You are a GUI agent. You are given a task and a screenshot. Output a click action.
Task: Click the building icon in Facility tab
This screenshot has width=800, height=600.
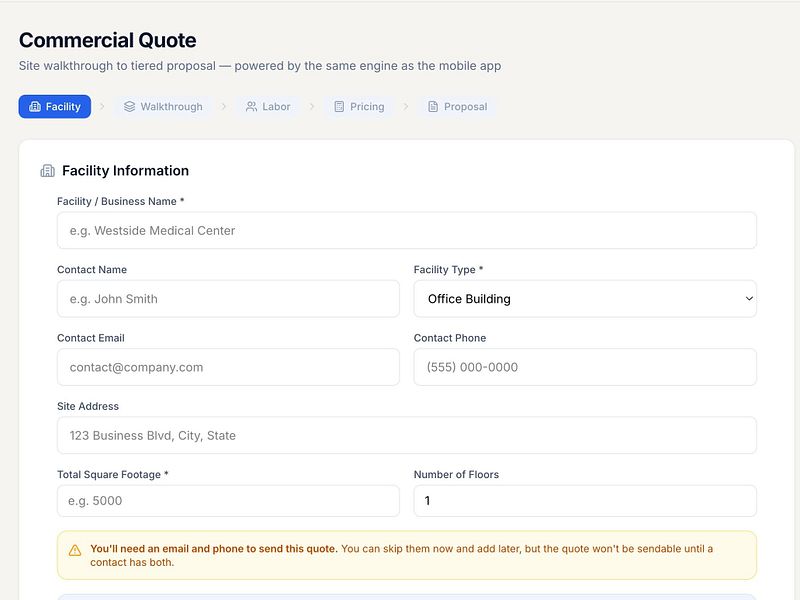35,107
